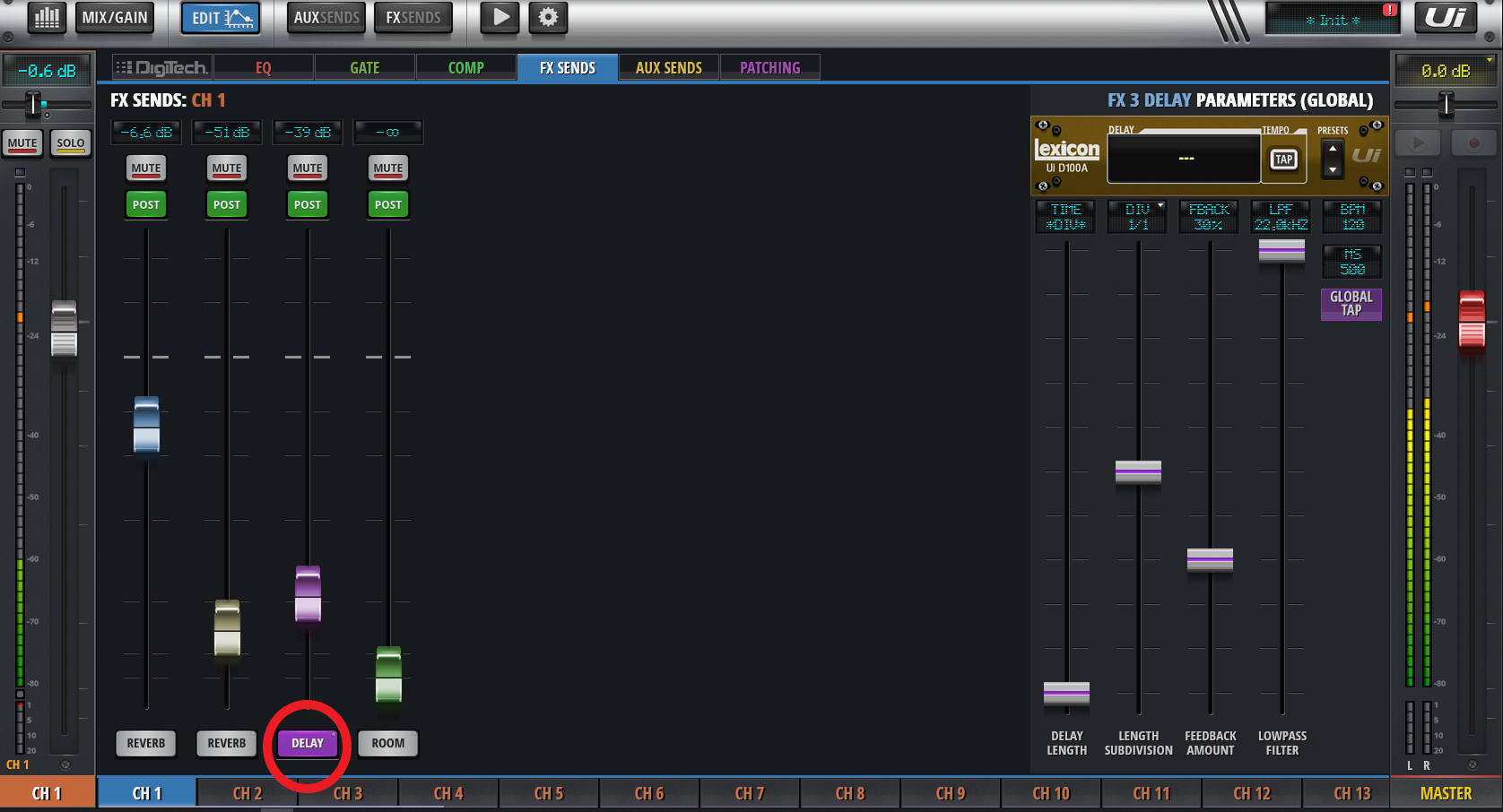Click the Feedback Amount fader

point(1210,560)
